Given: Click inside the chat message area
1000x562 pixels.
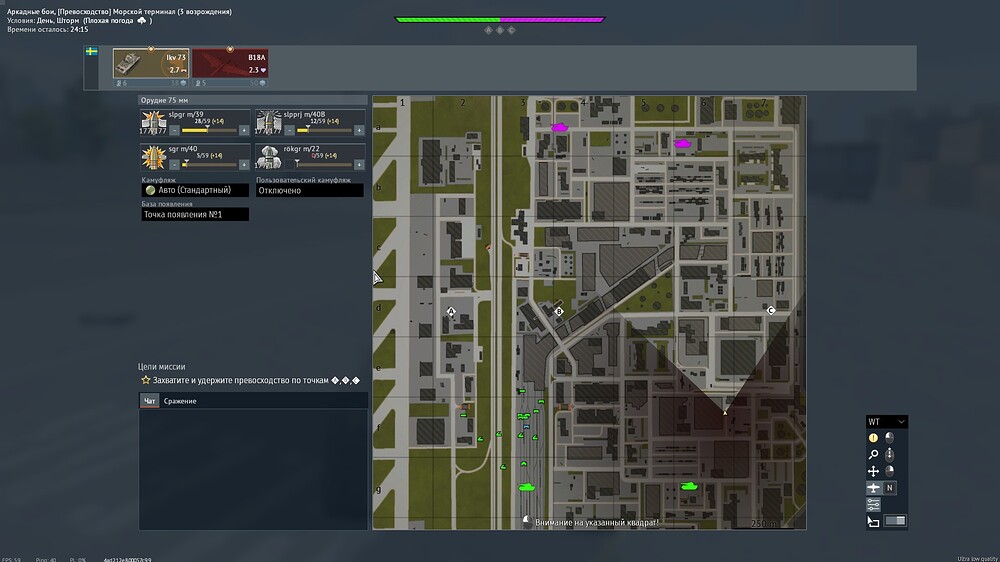Looking at the screenshot, I should pos(253,469).
